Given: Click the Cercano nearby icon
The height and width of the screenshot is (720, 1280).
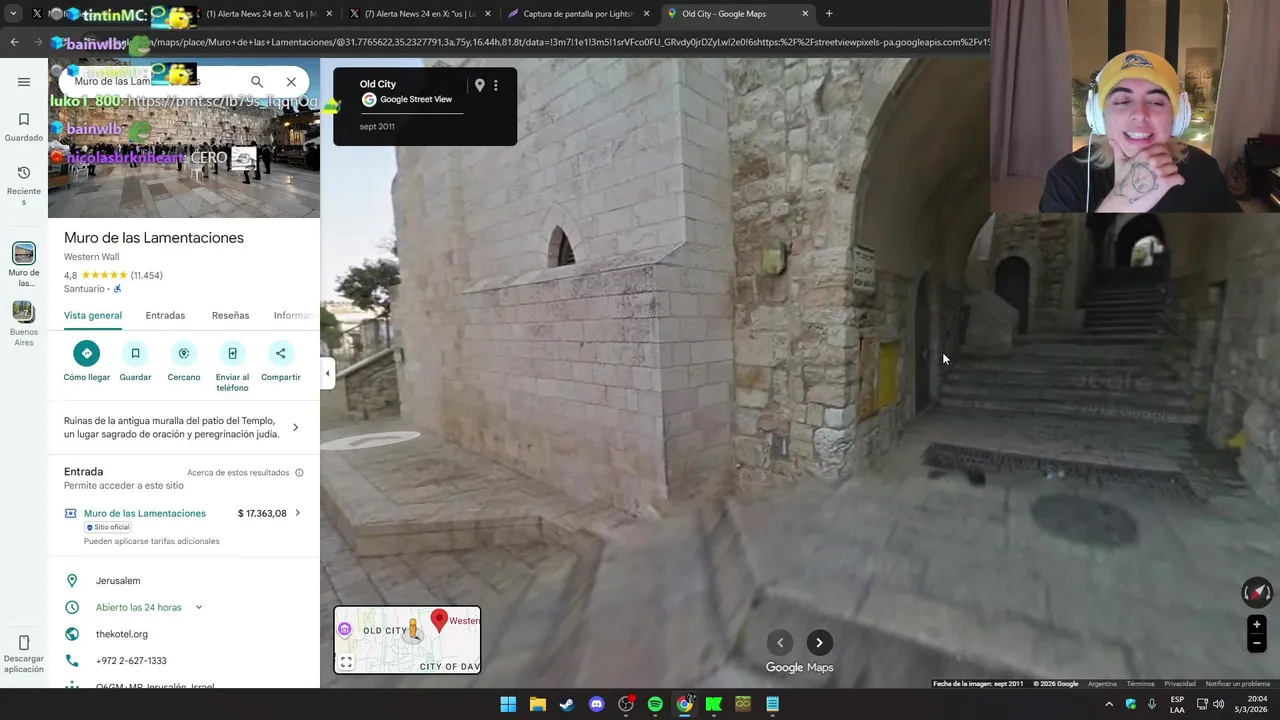Looking at the screenshot, I should [x=184, y=353].
